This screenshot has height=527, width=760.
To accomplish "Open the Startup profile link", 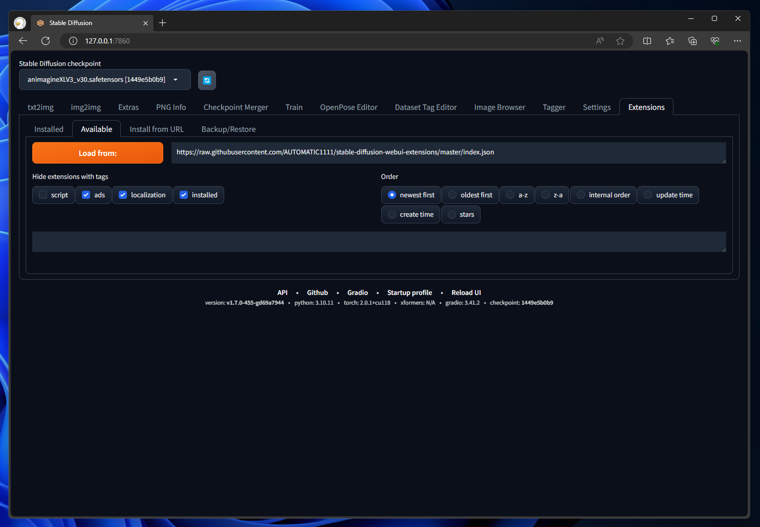I will pyautogui.click(x=410, y=292).
